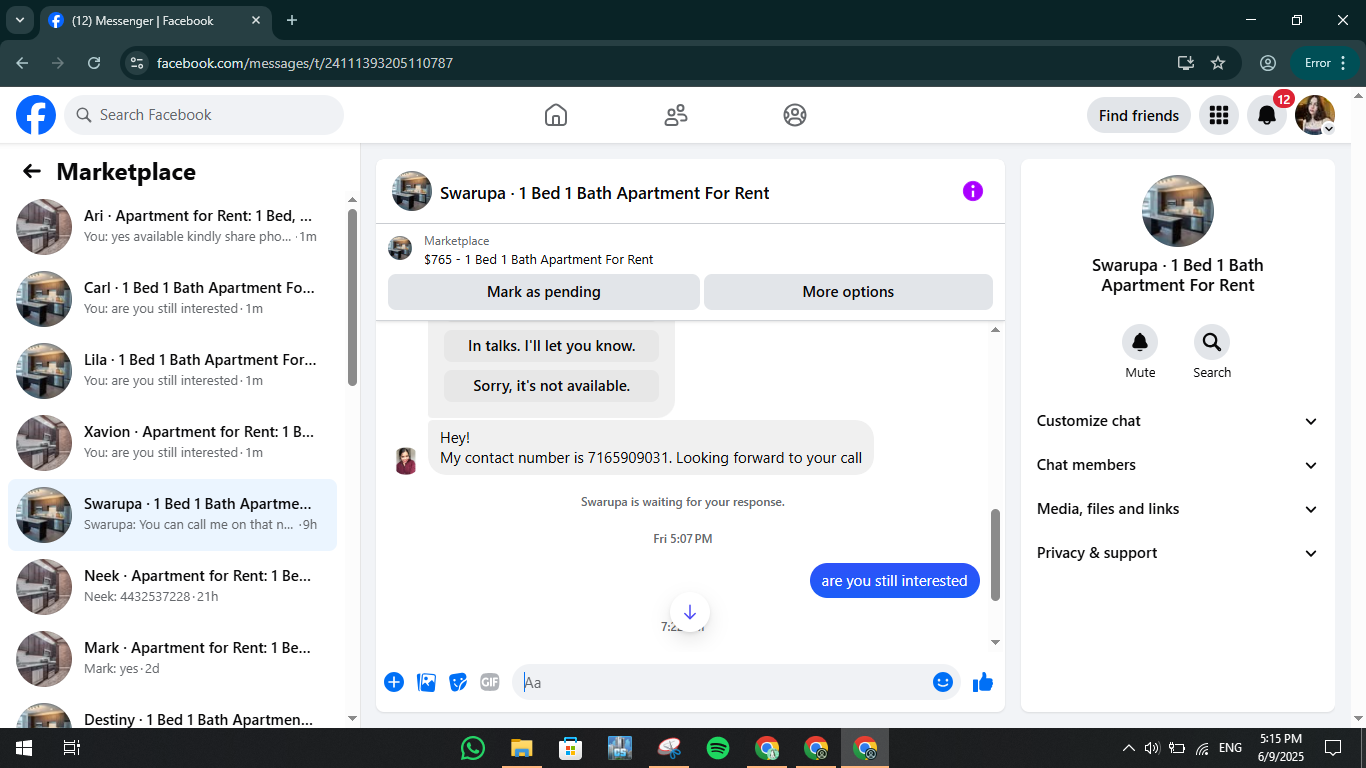Jump to latest message with down arrow
Screen dimensions: 1366x768
[x=690, y=612]
